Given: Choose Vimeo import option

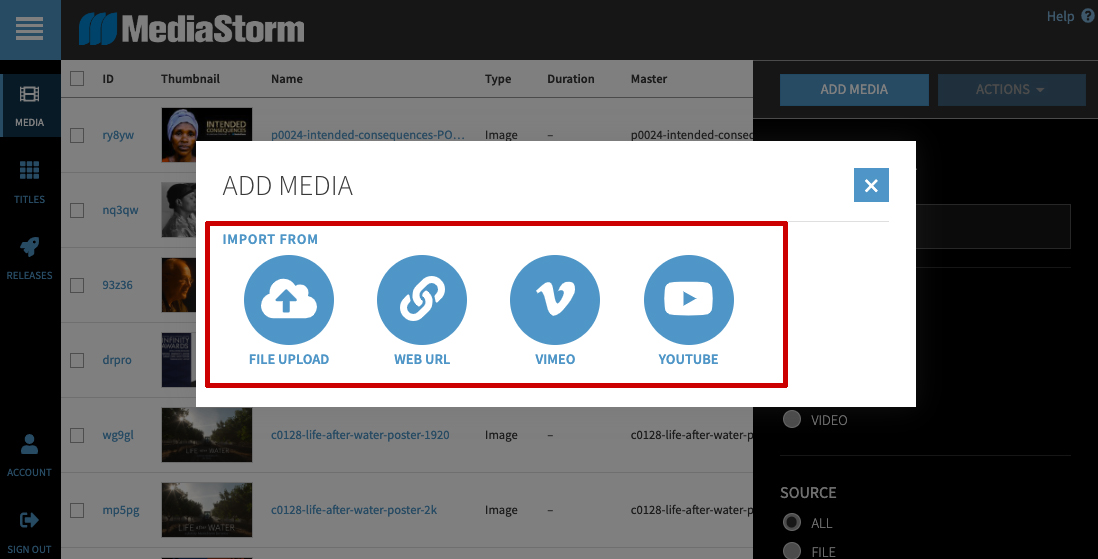Looking at the screenshot, I should (555, 310).
